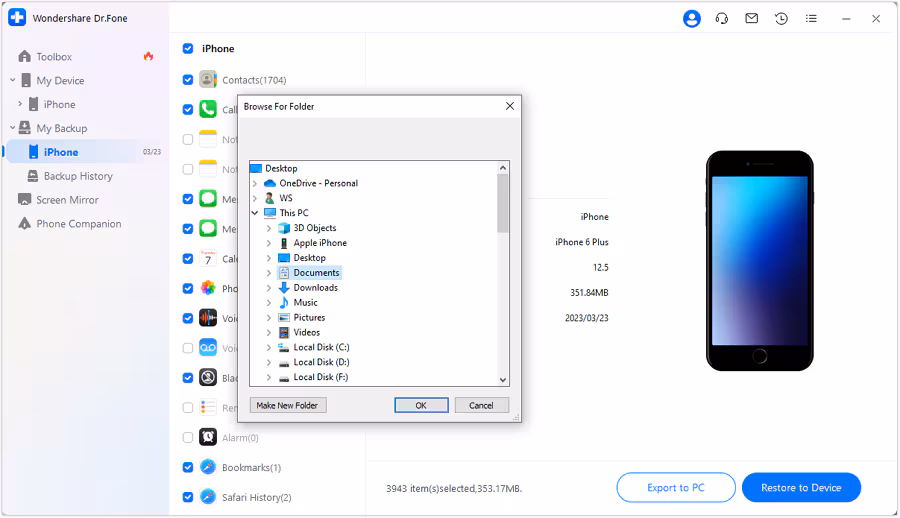900x518 pixels.
Task: Click the Contacts icon in the backup list
Action: click(208, 79)
